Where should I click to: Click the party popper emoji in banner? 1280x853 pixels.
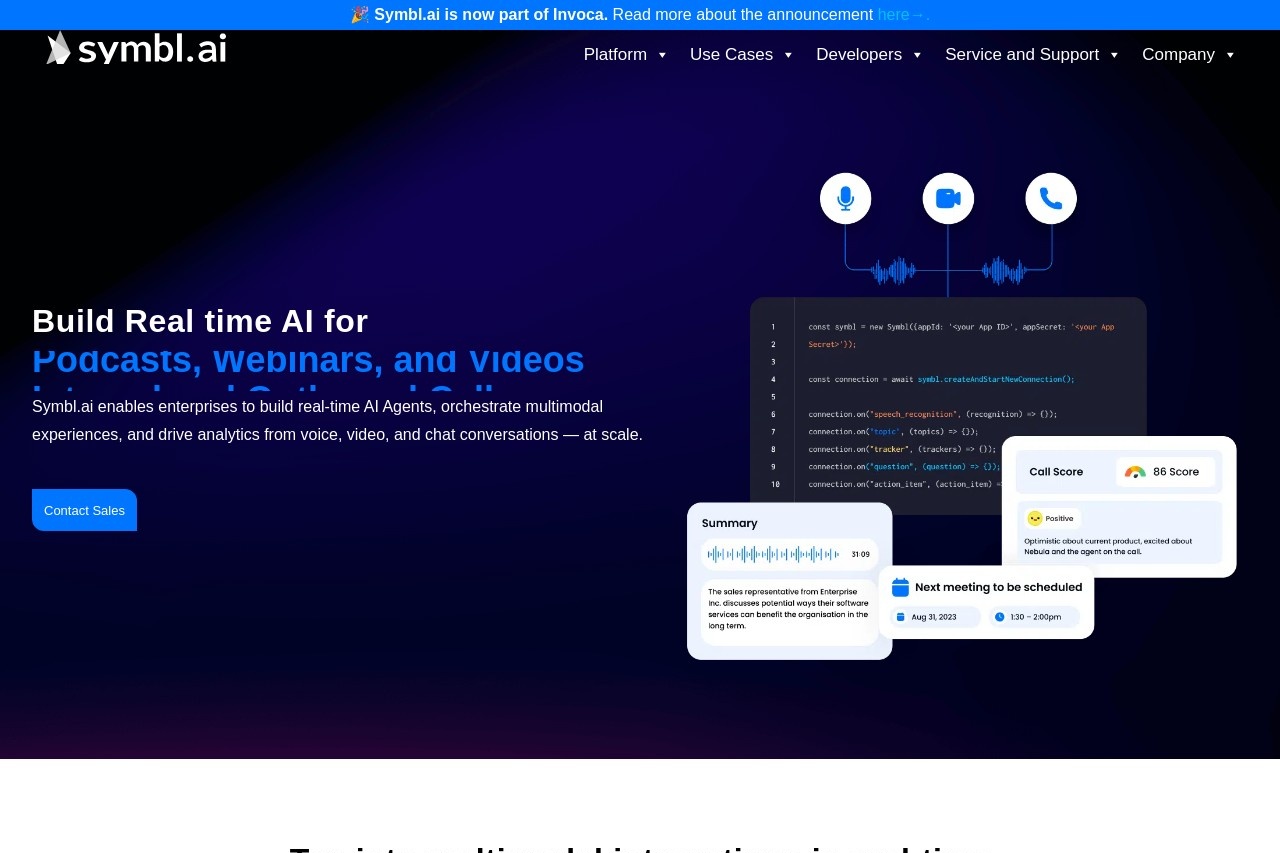coord(360,14)
